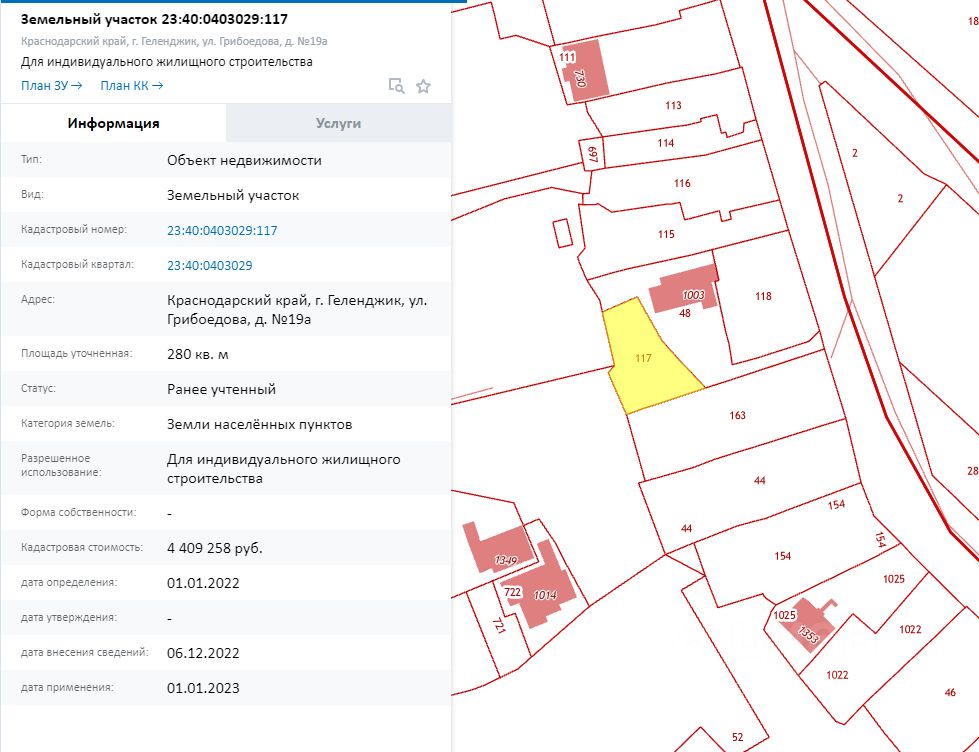
Task: Select parcel 163 on the map
Action: tap(737, 415)
